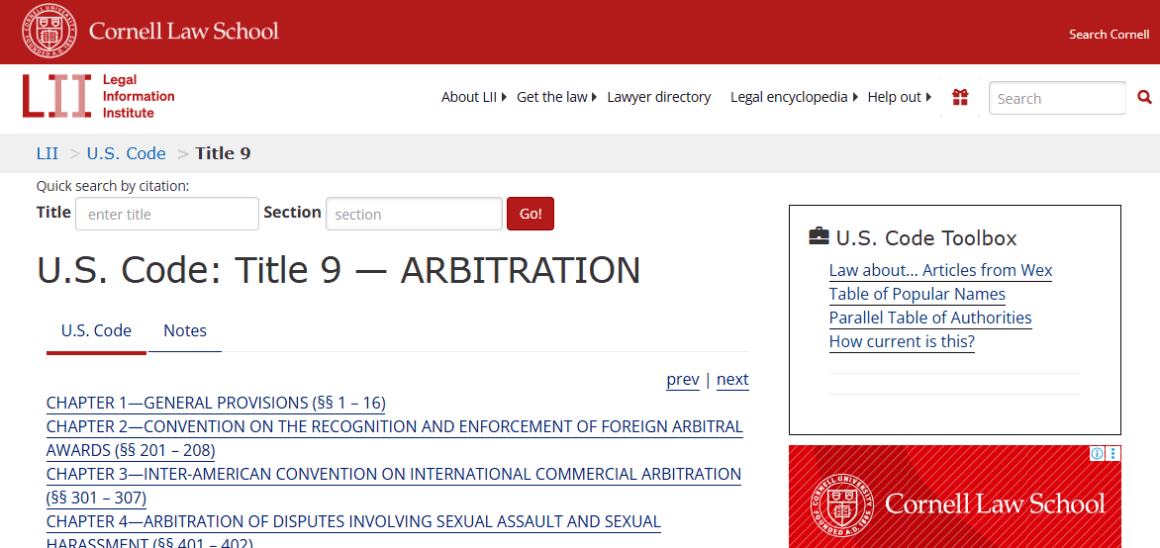Open Chapter 4 Sexual Assault disputes link
The width and height of the screenshot is (1160, 548).
(354, 530)
